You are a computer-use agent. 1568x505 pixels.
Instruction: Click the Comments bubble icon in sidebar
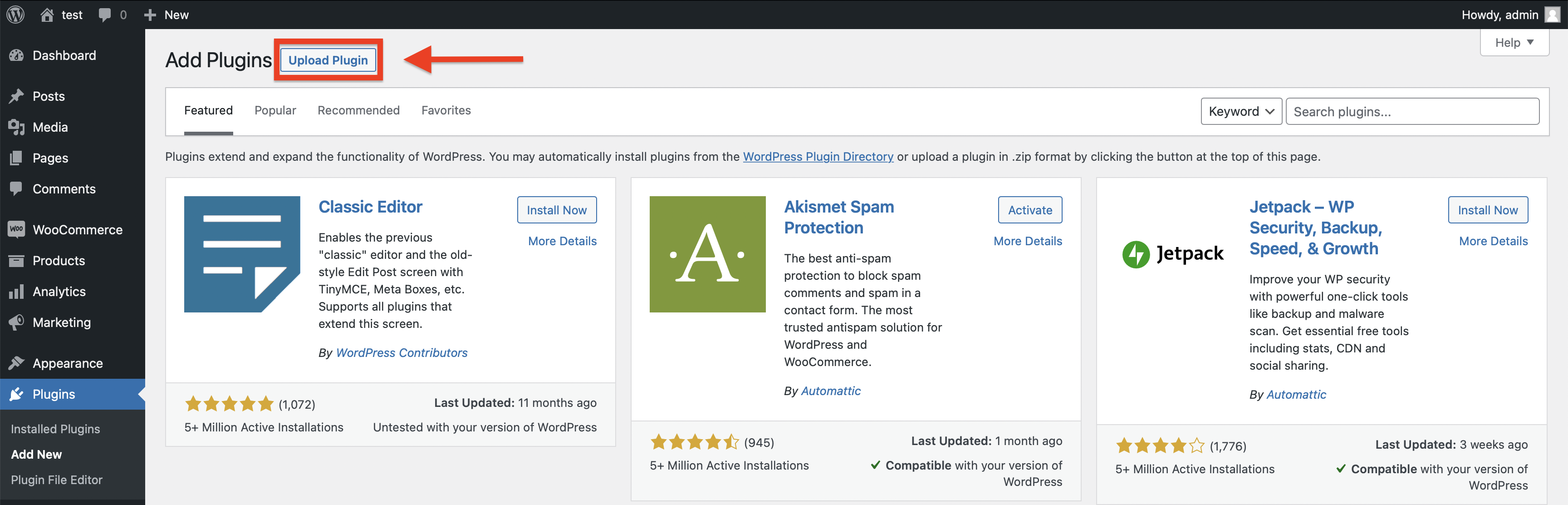[16, 189]
